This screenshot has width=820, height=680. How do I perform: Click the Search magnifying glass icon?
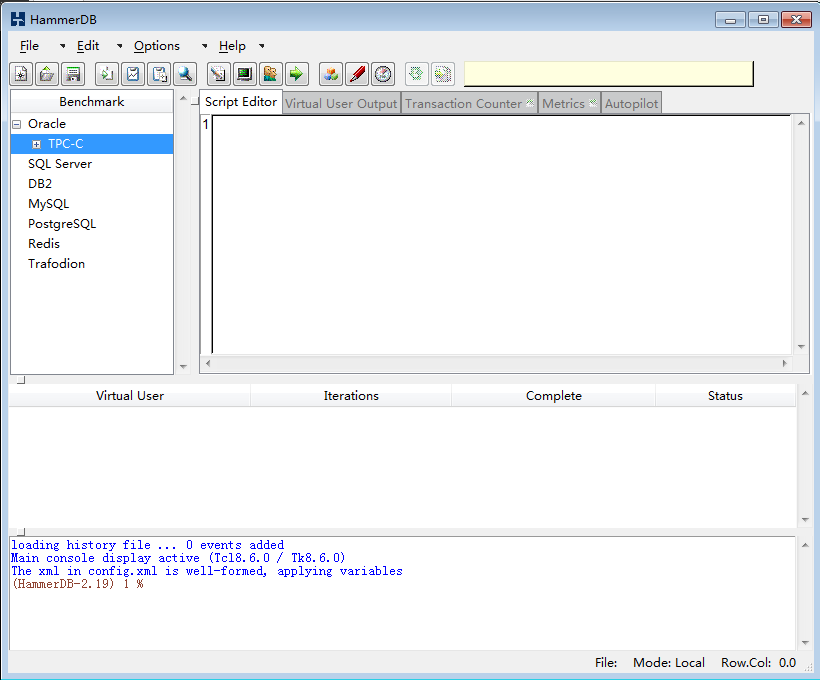(x=185, y=74)
